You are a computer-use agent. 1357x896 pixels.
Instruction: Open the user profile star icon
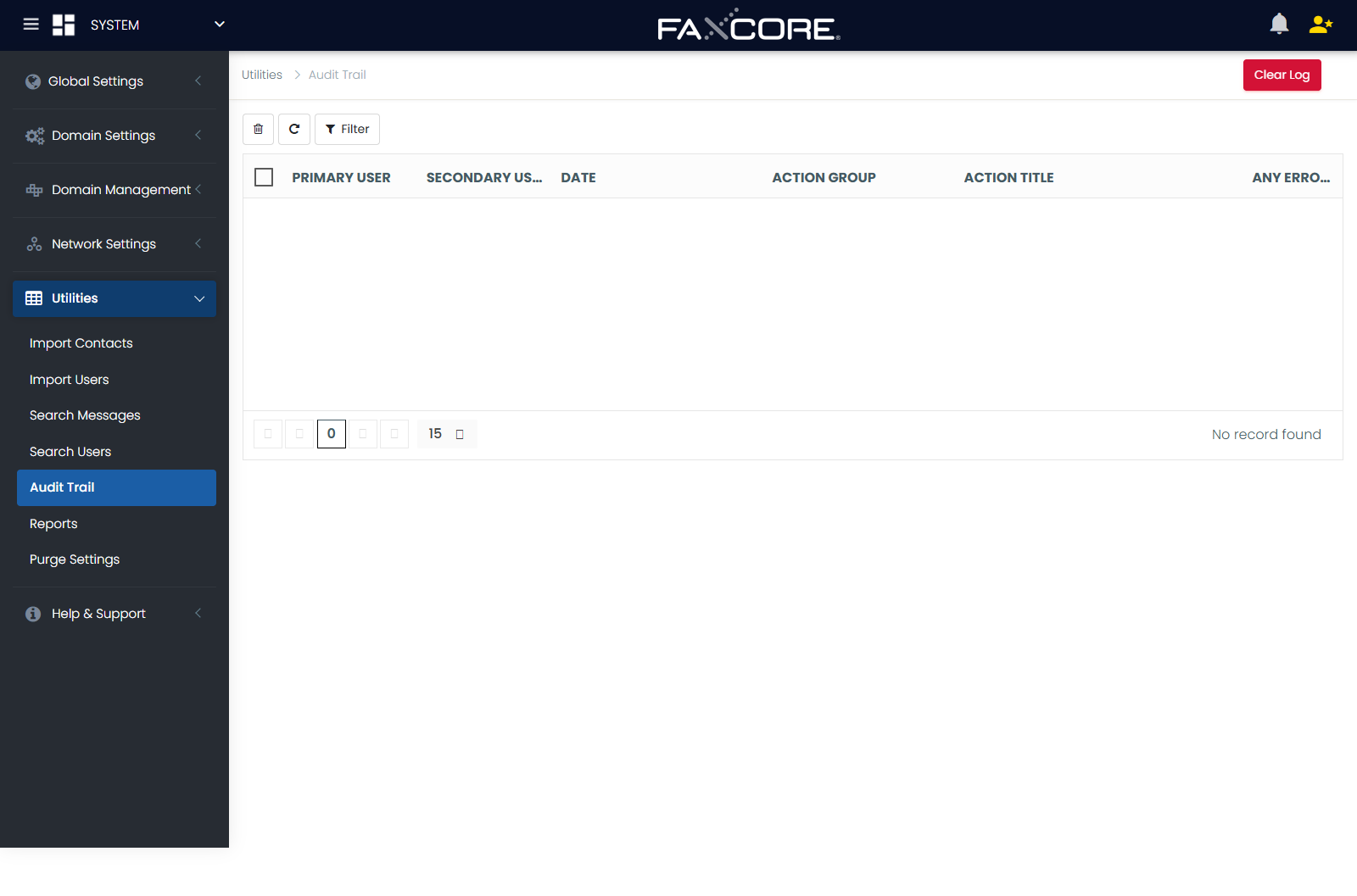pos(1321,25)
